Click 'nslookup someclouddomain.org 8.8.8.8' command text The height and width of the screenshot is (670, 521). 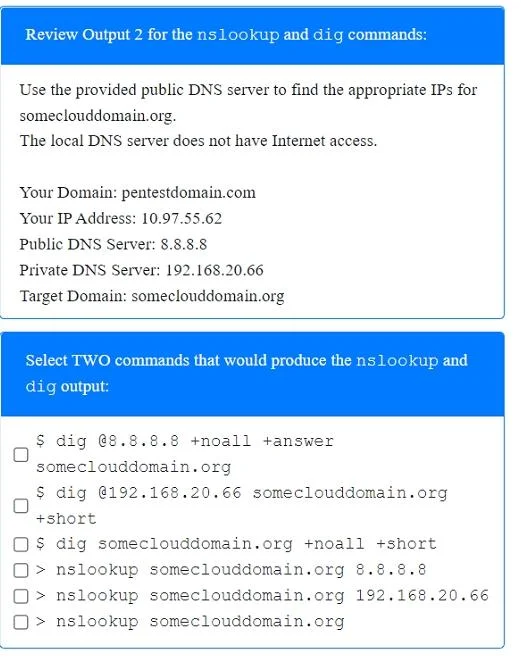tap(231, 570)
